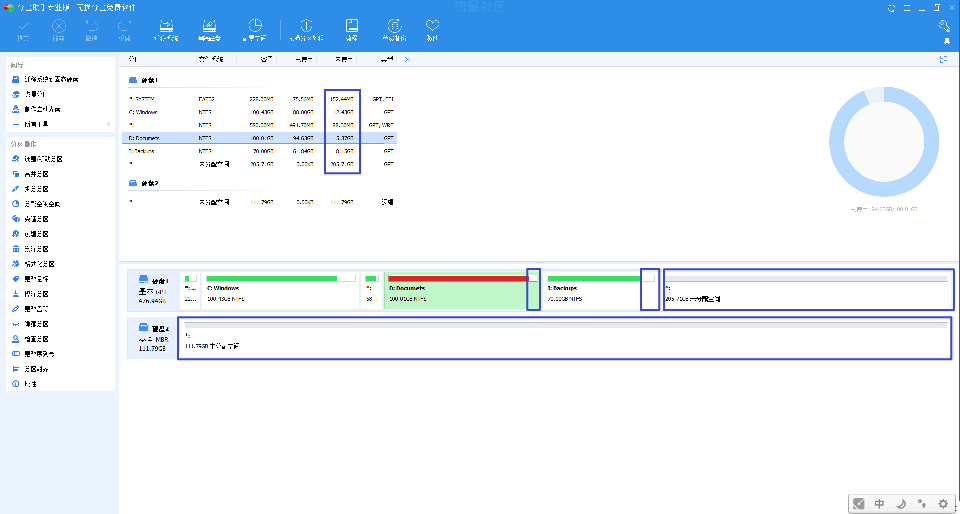Select the D: Documents row in partition table
The height and width of the screenshot is (514, 960).
coord(260,138)
